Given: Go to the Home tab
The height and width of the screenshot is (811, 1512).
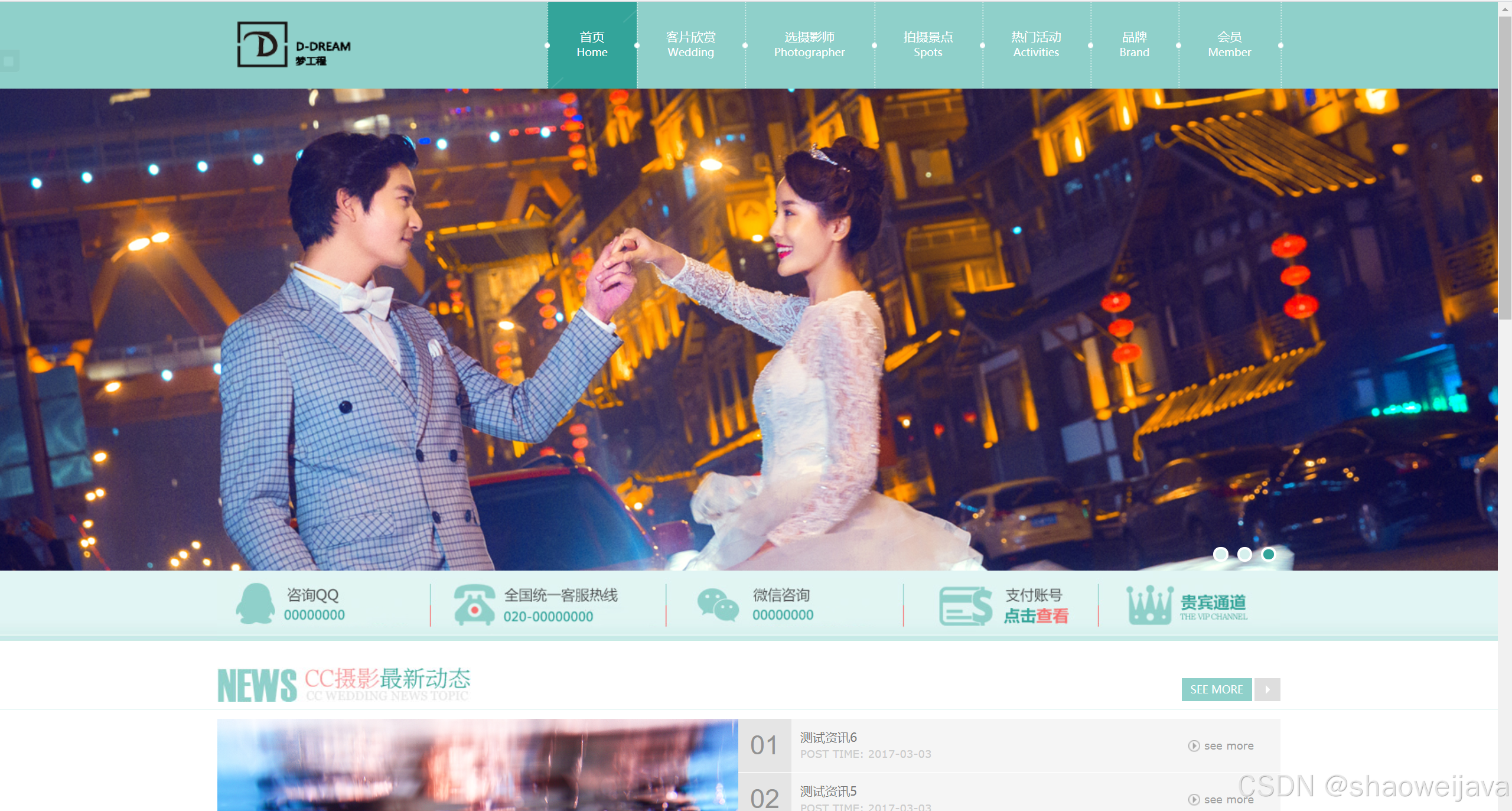Looking at the screenshot, I should (592, 45).
